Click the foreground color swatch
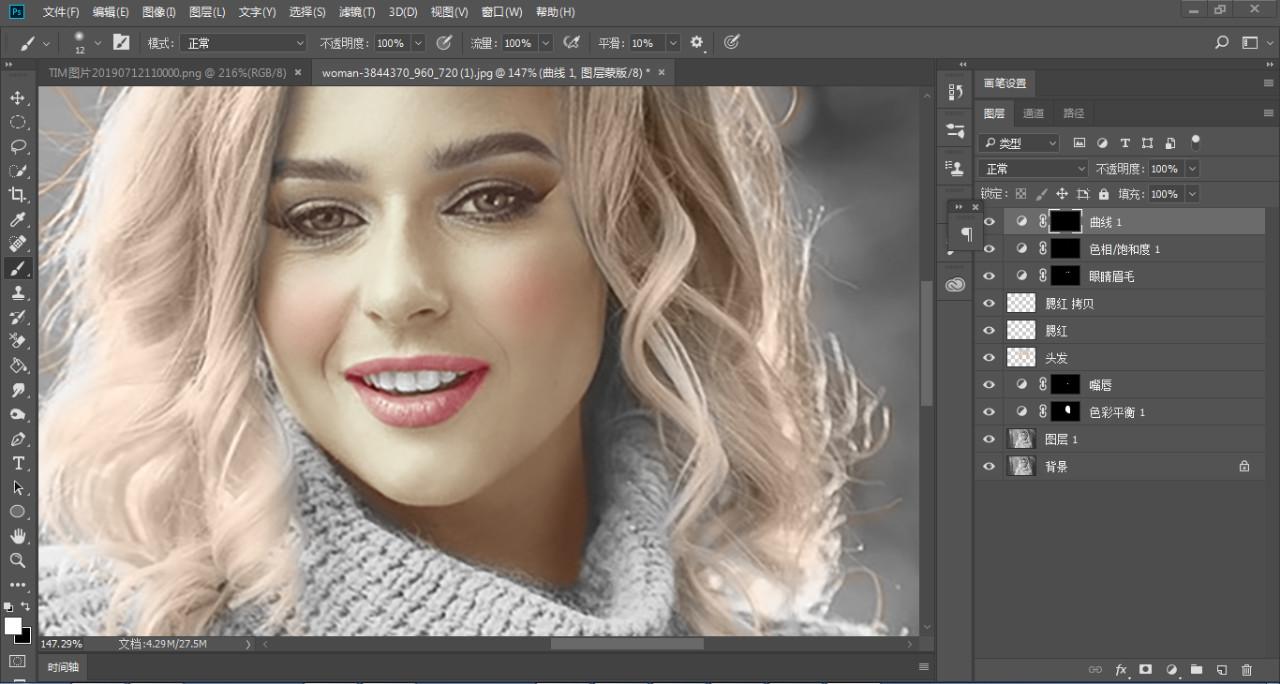The height and width of the screenshot is (684, 1280). 13,626
